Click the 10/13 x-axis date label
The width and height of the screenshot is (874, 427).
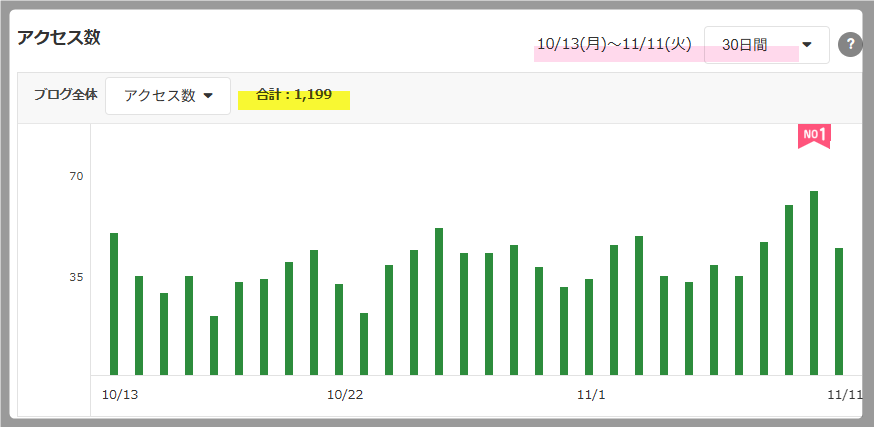point(120,395)
